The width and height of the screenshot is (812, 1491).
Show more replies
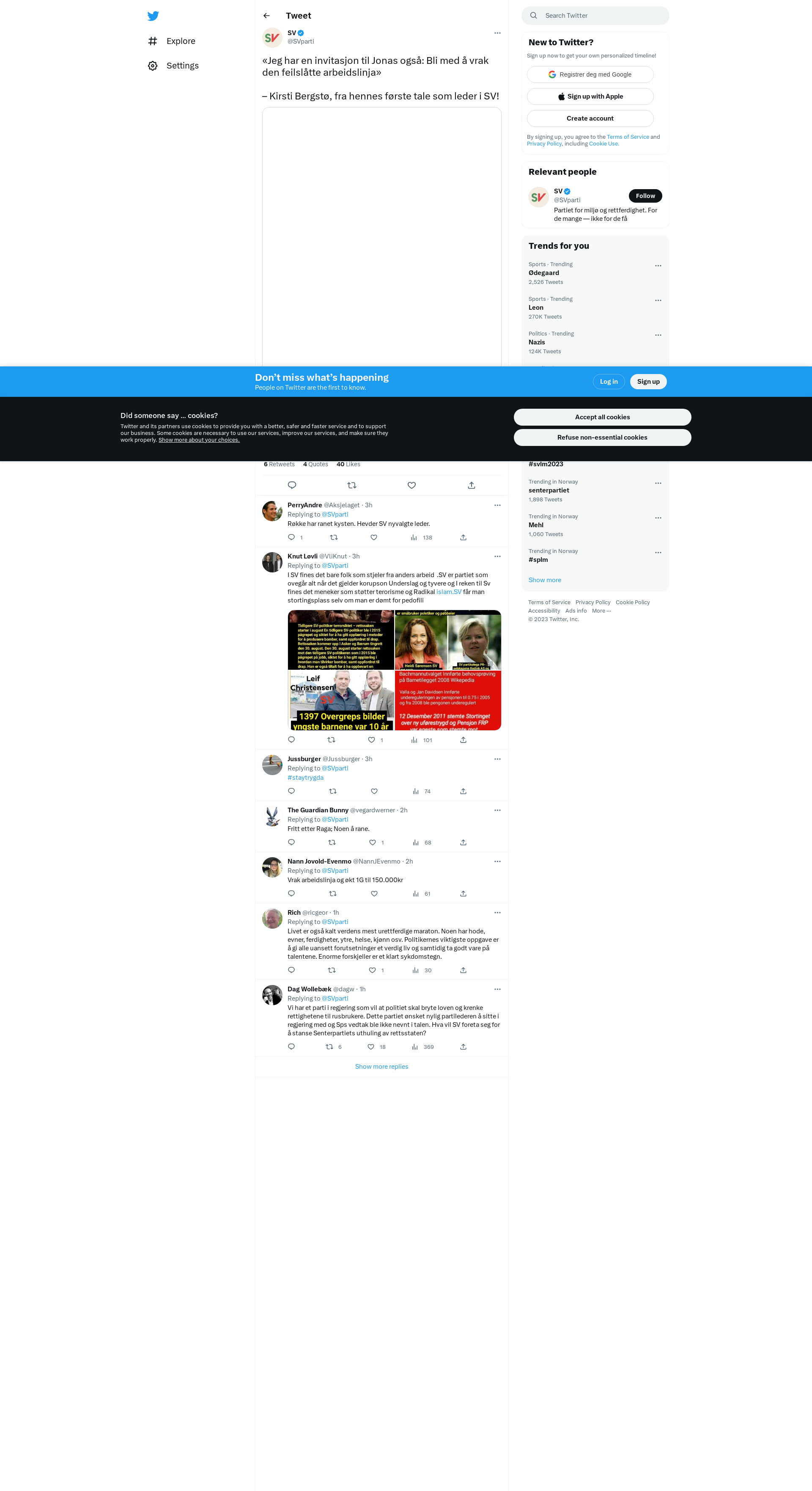[381, 1066]
